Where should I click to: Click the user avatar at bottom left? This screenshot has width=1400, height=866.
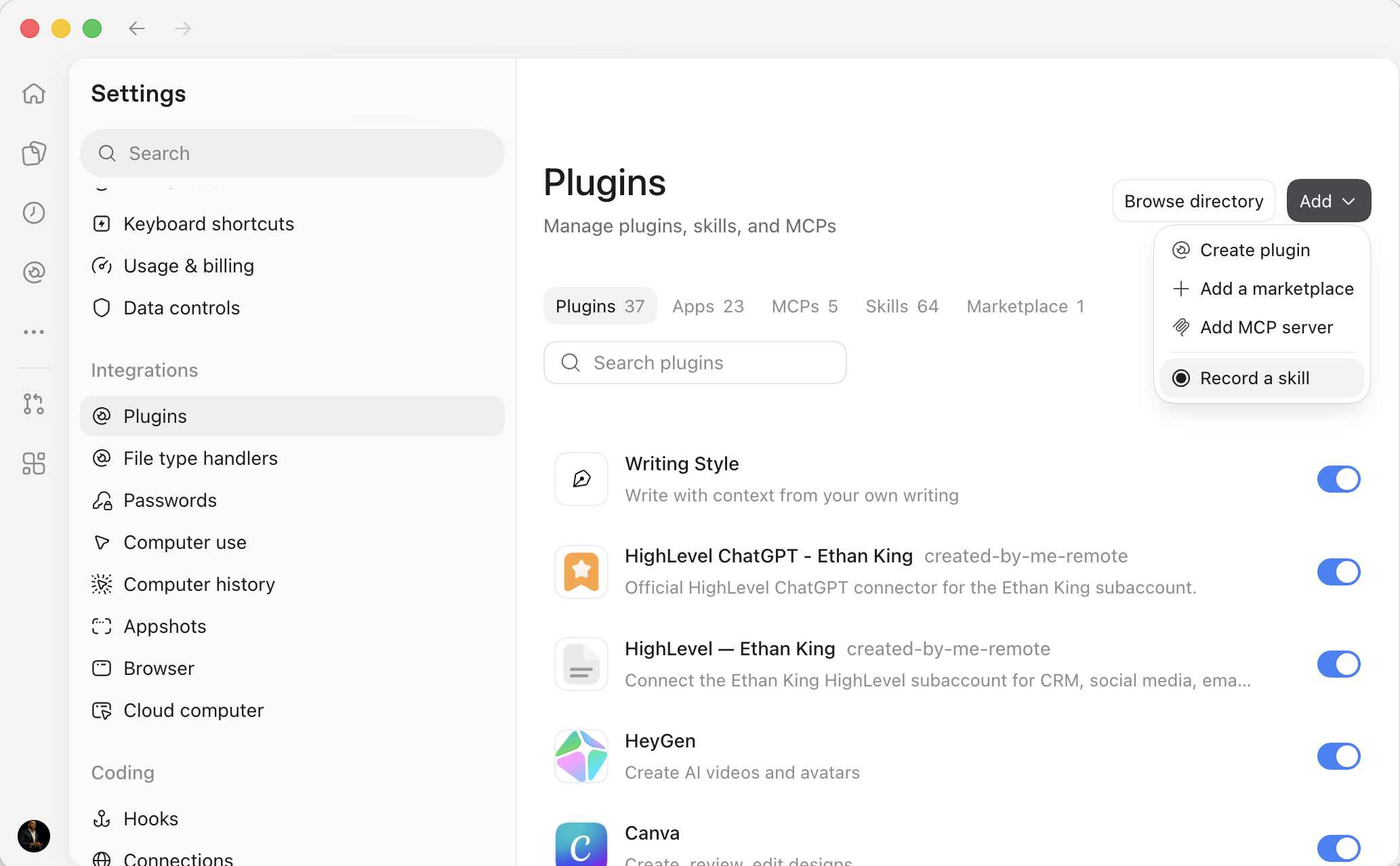34,836
